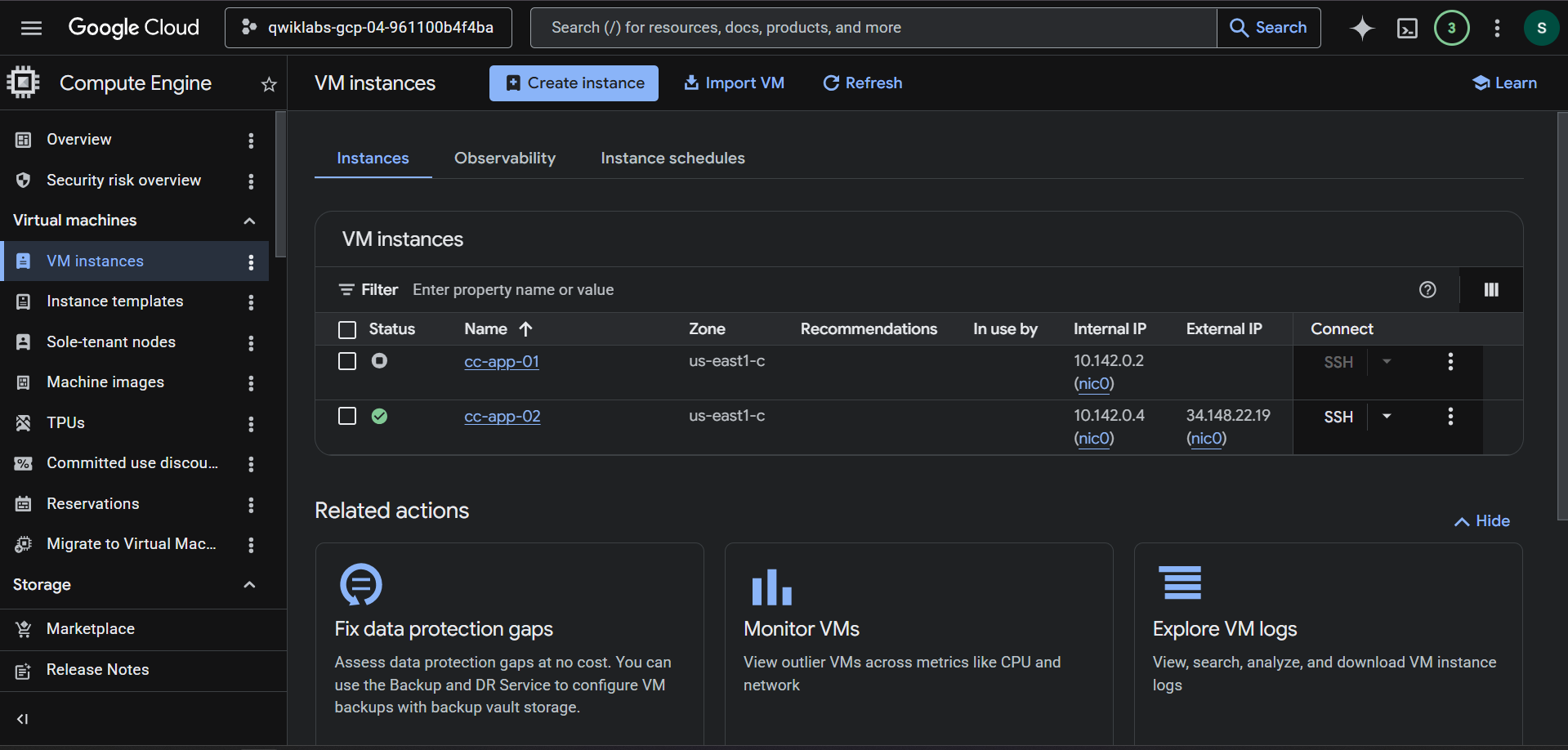The width and height of the screenshot is (1568, 750).
Task: Open more options for Migrate to Virtual Machines
Action: click(x=251, y=545)
